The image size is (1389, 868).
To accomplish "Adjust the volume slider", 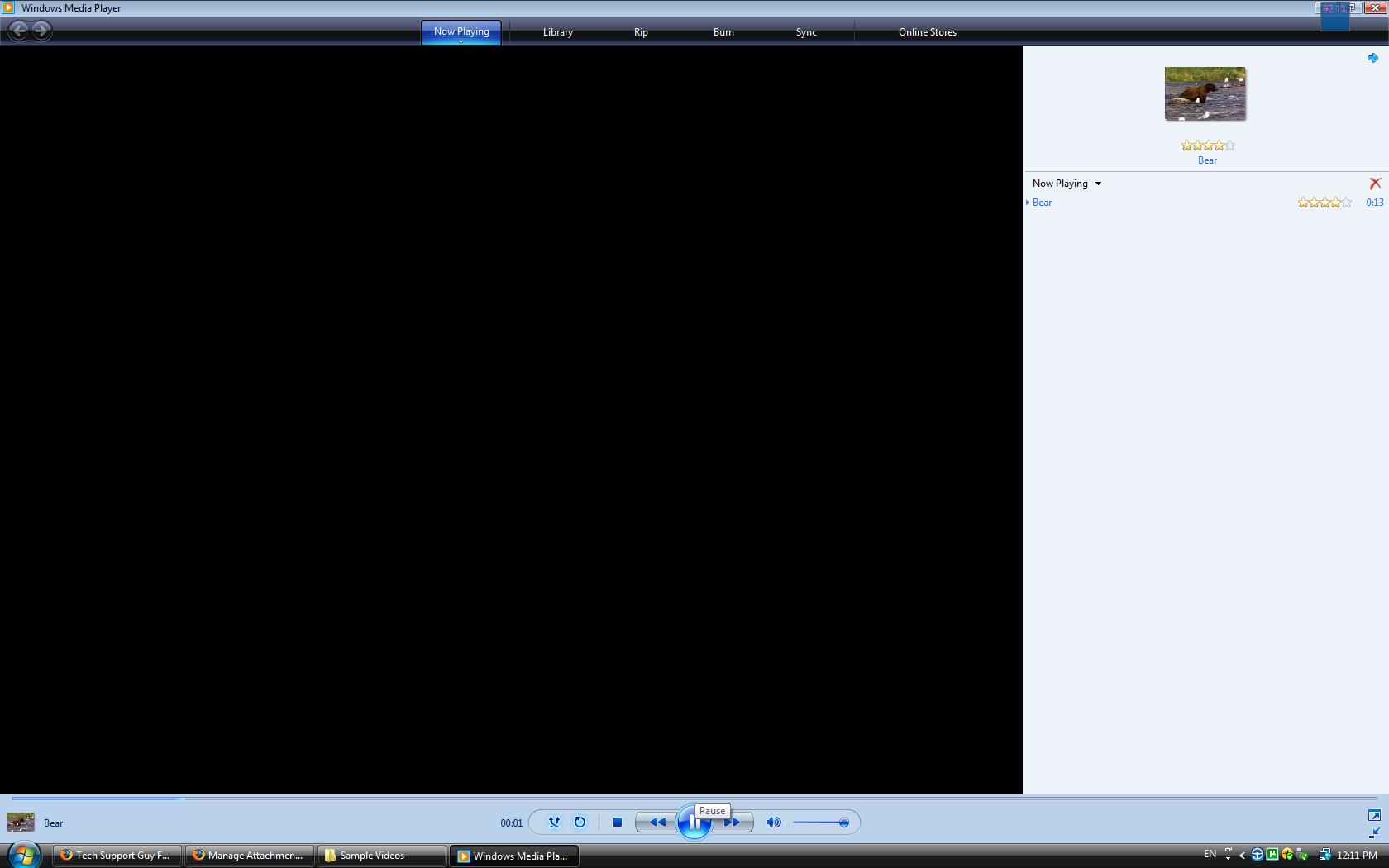I will coord(820,823).
